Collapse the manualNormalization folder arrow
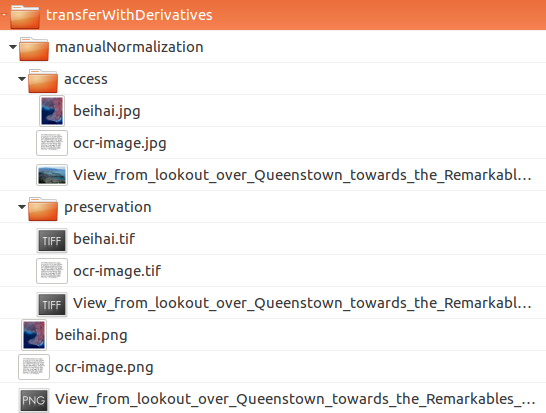 click(x=13, y=47)
